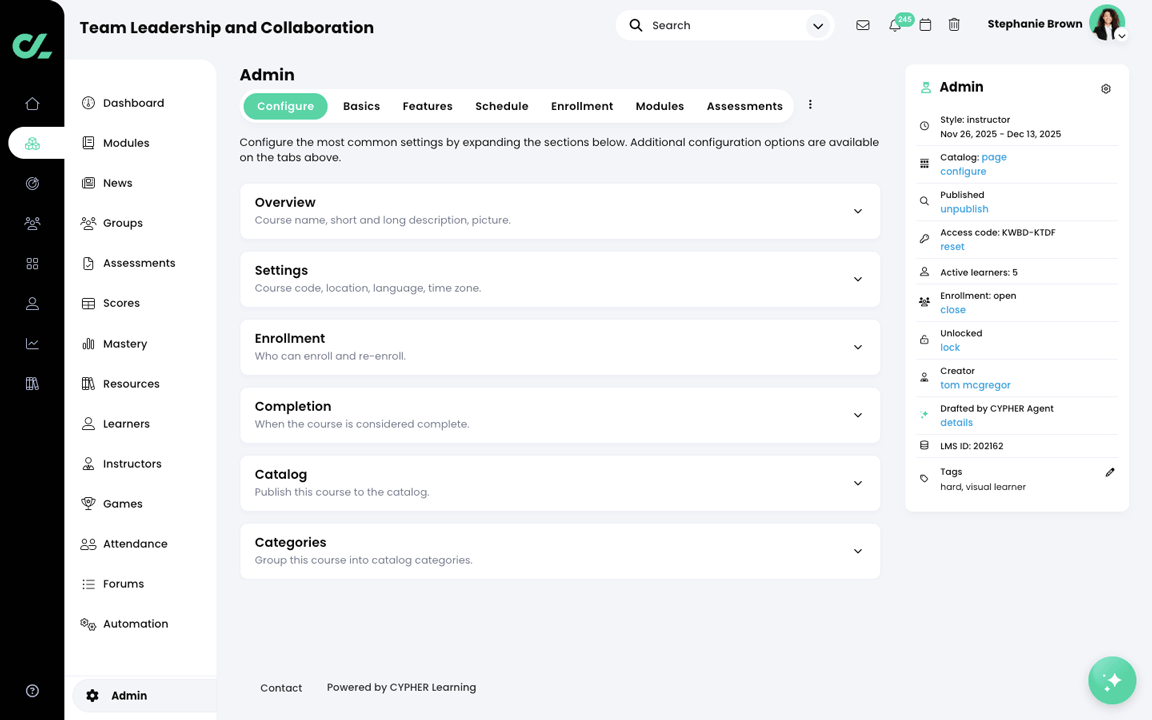1152x720 pixels.
Task: Open the CYPHER Agent sparkle button
Action: click(1112, 680)
